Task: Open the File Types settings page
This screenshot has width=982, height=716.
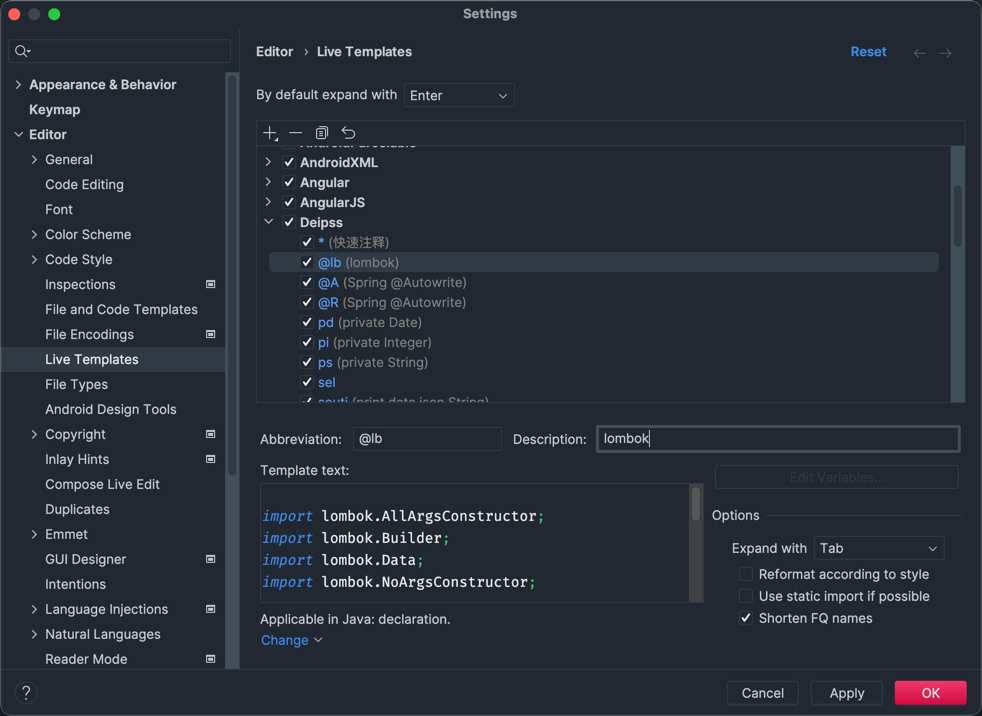Action: tap(76, 384)
